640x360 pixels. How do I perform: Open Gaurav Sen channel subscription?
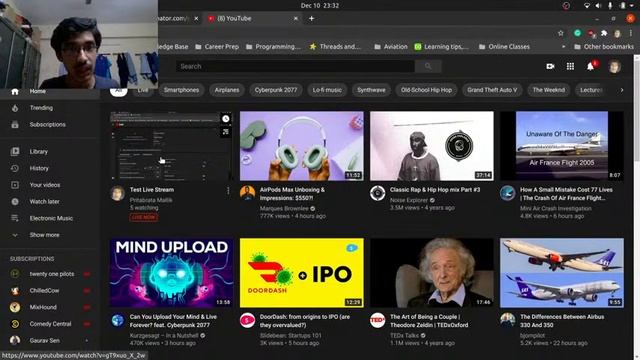coord(49,340)
